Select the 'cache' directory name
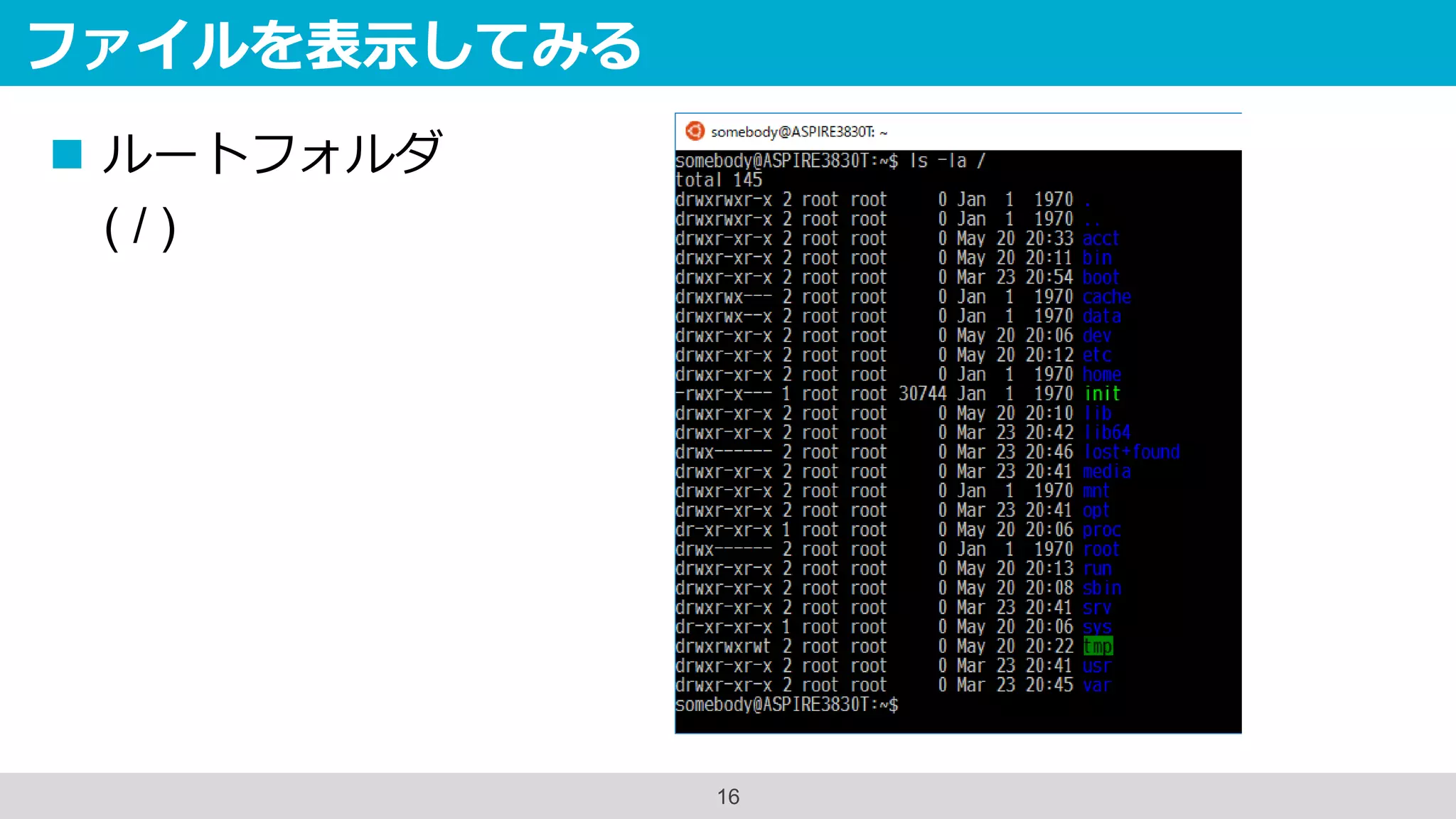This screenshot has height=819, width=1456. pos(1107,296)
